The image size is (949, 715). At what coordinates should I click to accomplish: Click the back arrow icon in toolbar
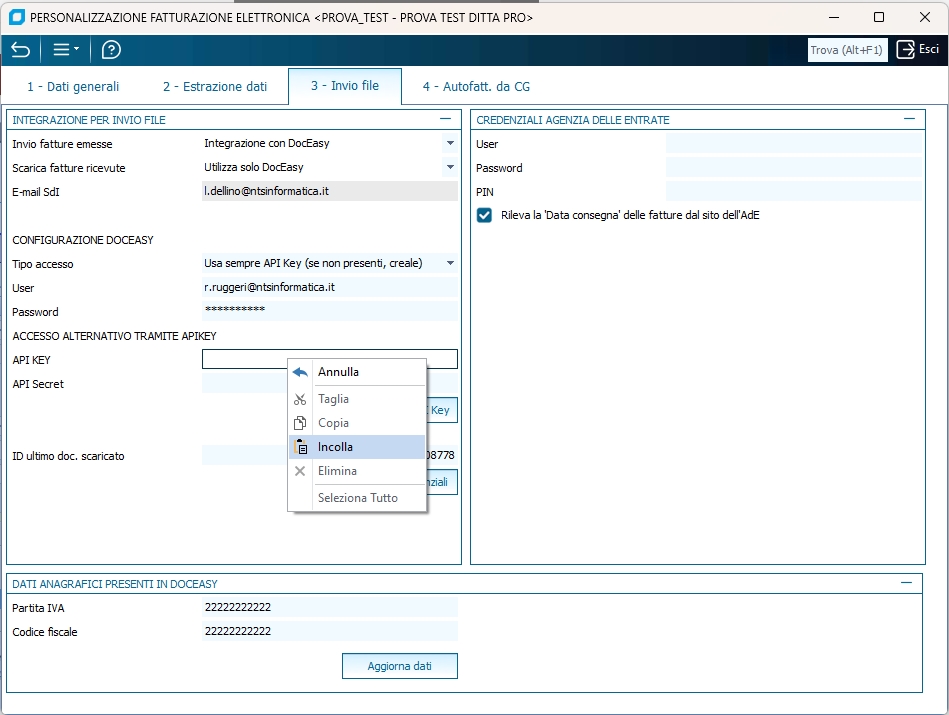(x=20, y=50)
